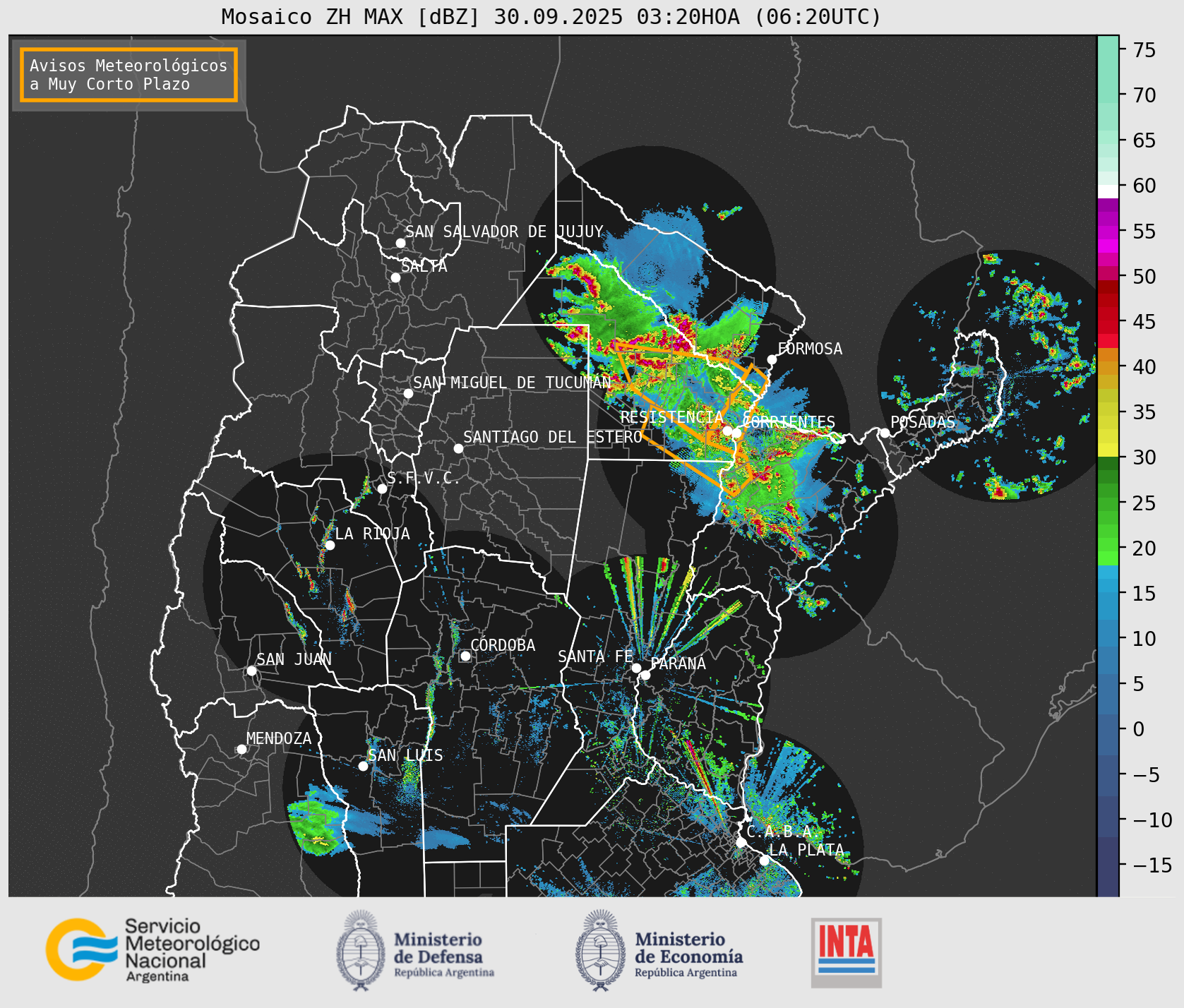Click SAN MIGUEL DE TUCUMAN label
This screenshot has width=1184, height=1008.
512,383
